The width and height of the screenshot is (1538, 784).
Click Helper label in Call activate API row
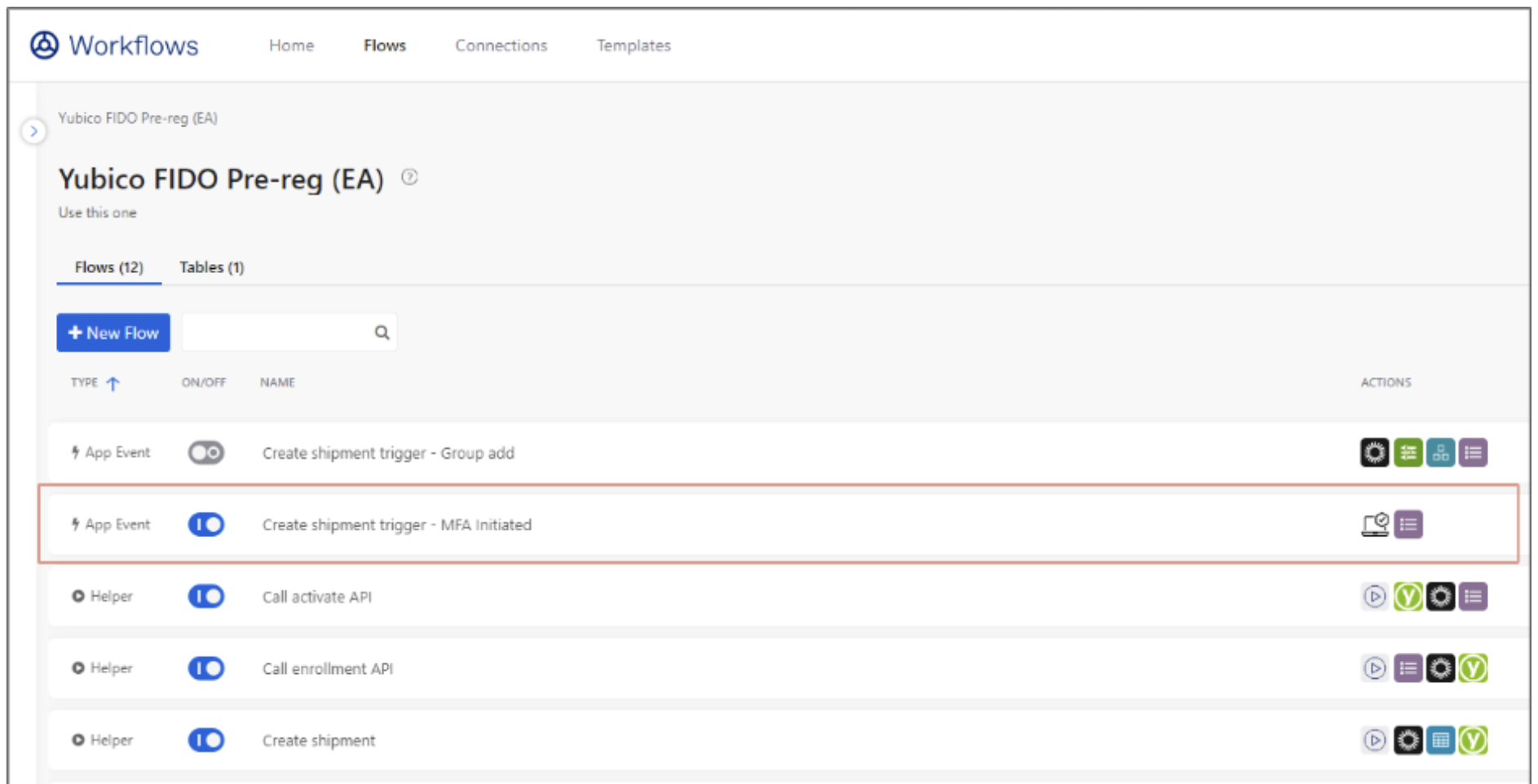pos(111,597)
